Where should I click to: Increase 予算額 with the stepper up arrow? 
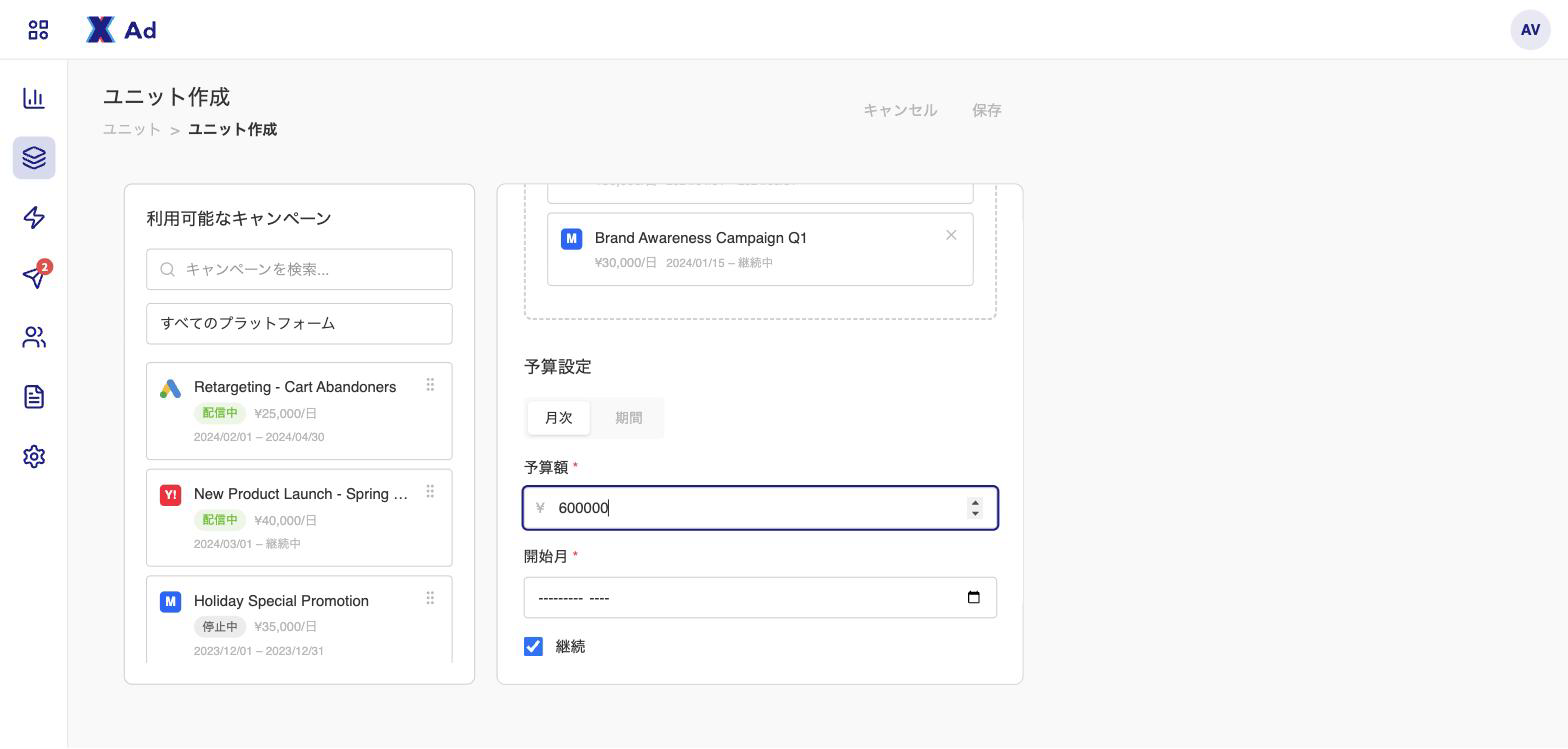point(975,503)
